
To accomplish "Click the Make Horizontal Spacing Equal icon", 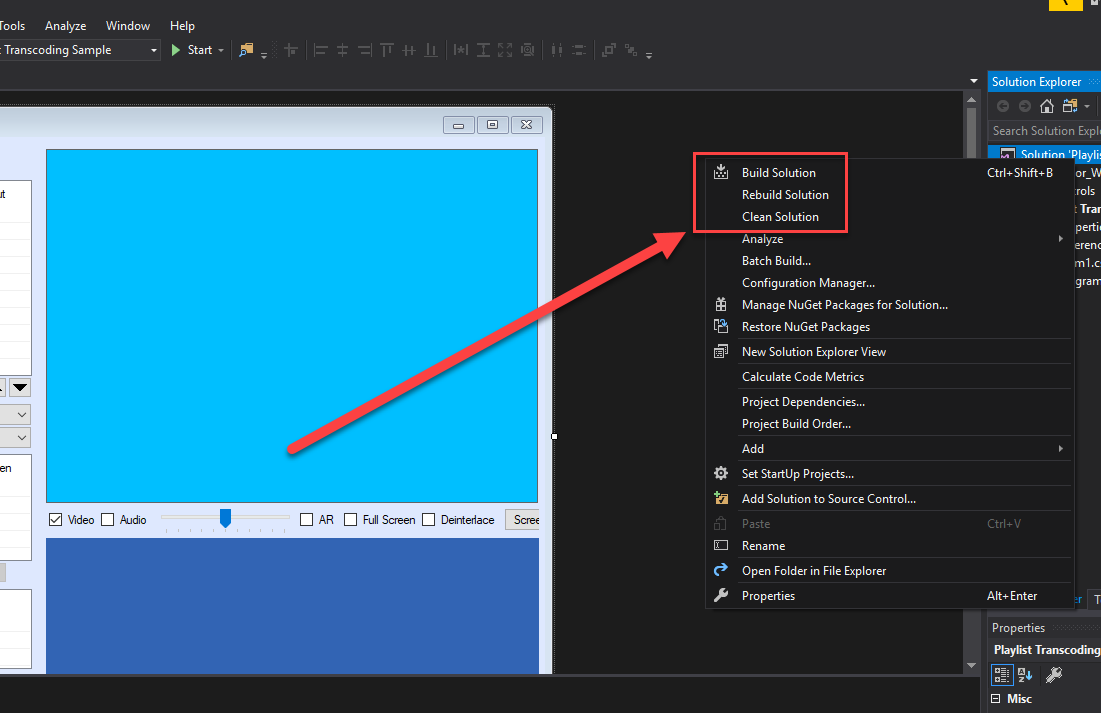I will coord(557,50).
